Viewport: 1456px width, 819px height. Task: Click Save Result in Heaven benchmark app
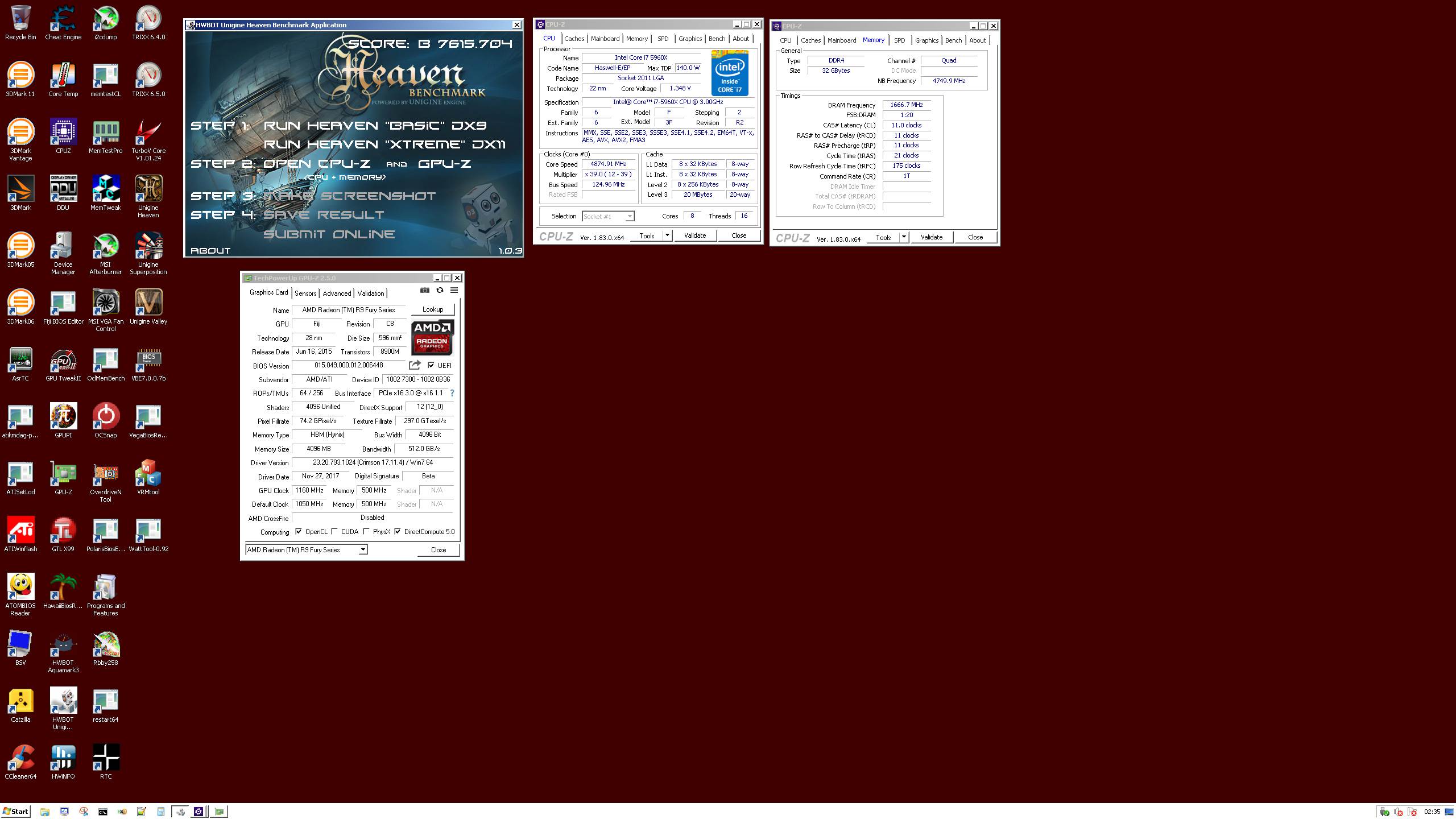tap(324, 215)
